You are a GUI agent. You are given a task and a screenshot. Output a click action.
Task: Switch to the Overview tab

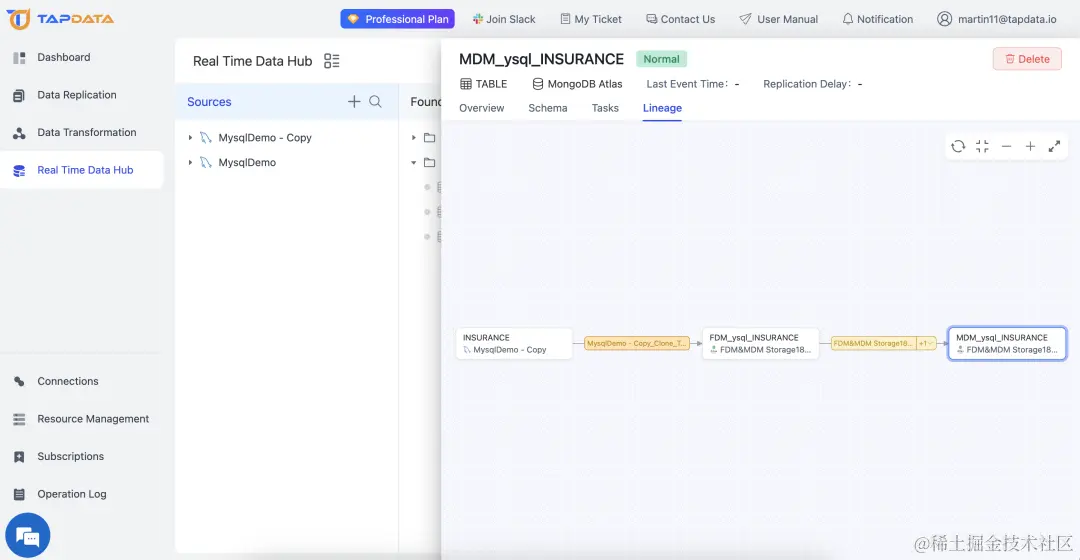pyautogui.click(x=481, y=108)
